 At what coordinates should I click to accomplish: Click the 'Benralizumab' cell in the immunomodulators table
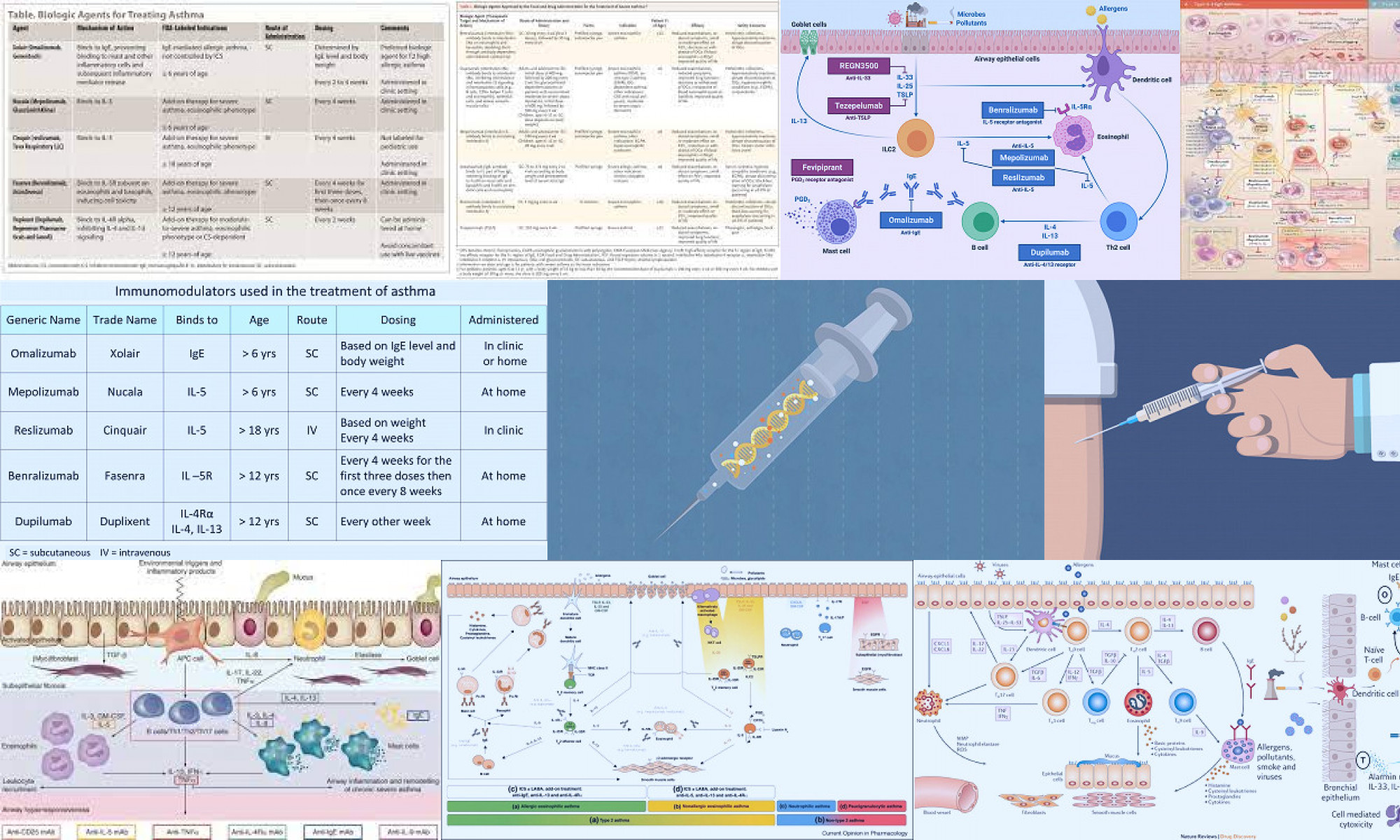click(x=43, y=476)
